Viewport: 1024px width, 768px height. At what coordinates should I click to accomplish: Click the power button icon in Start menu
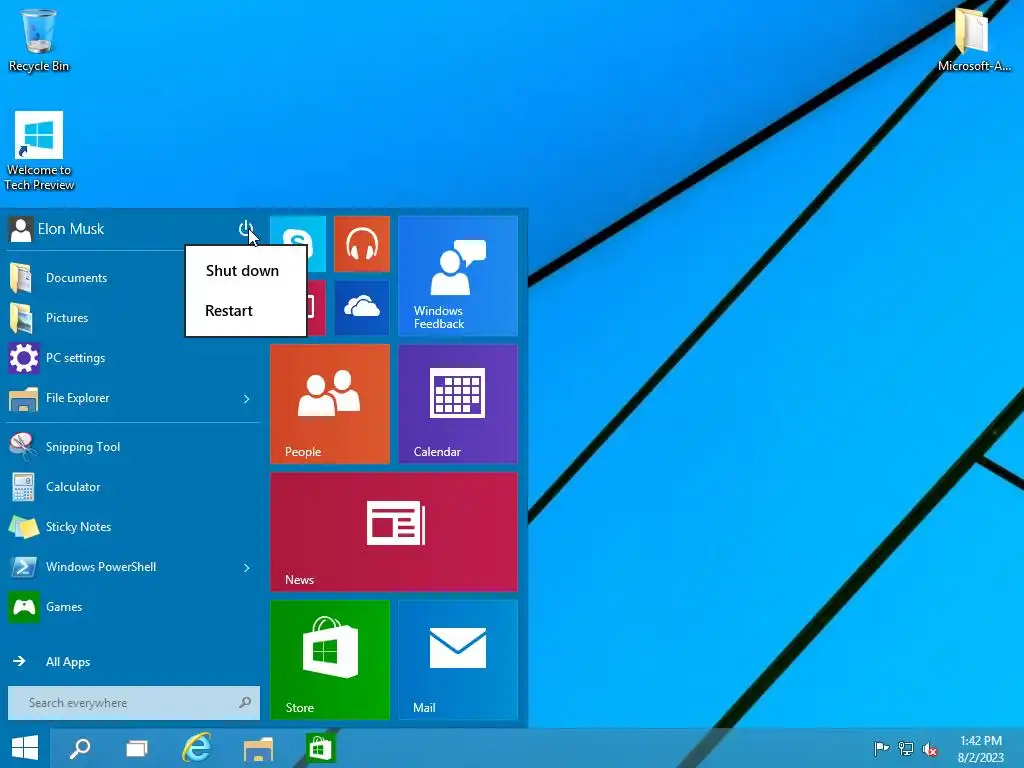click(246, 229)
